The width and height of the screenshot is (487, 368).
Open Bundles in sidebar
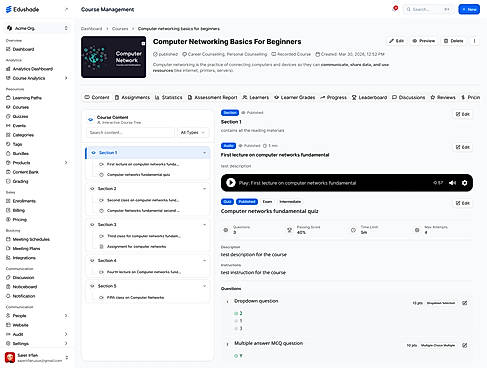pyautogui.click(x=20, y=154)
